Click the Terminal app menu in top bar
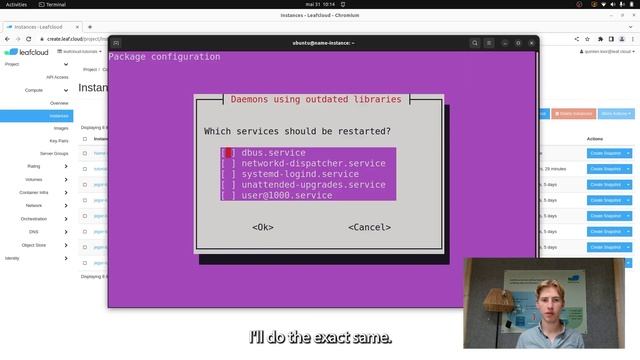This screenshot has width=640, height=360. [x=52, y=4]
